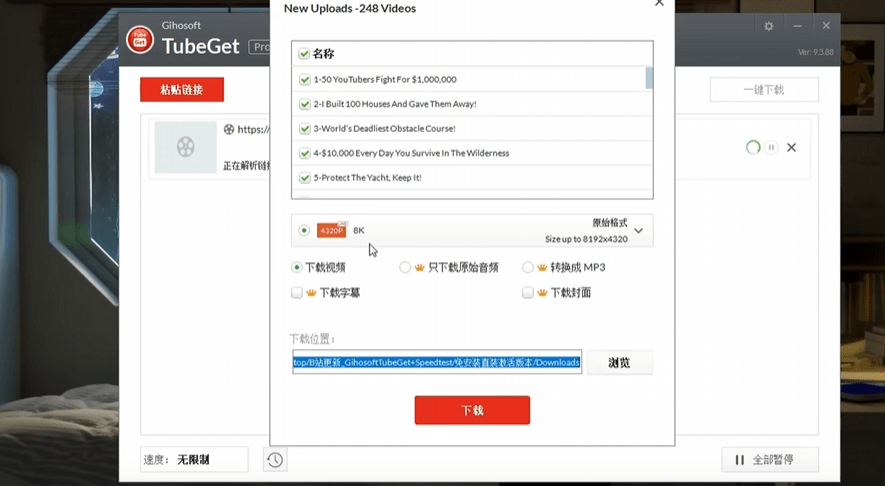Click the 4320P quality badge icon

pos(331,230)
